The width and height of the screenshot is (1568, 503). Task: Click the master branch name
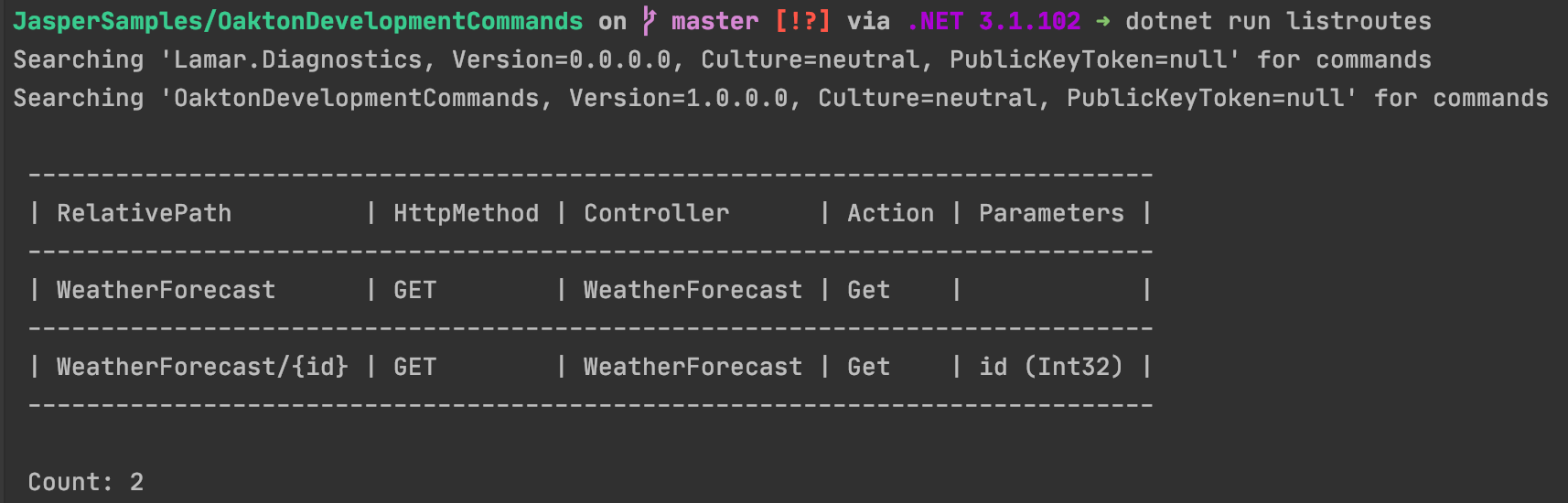pyautogui.click(x=714, y=21)
